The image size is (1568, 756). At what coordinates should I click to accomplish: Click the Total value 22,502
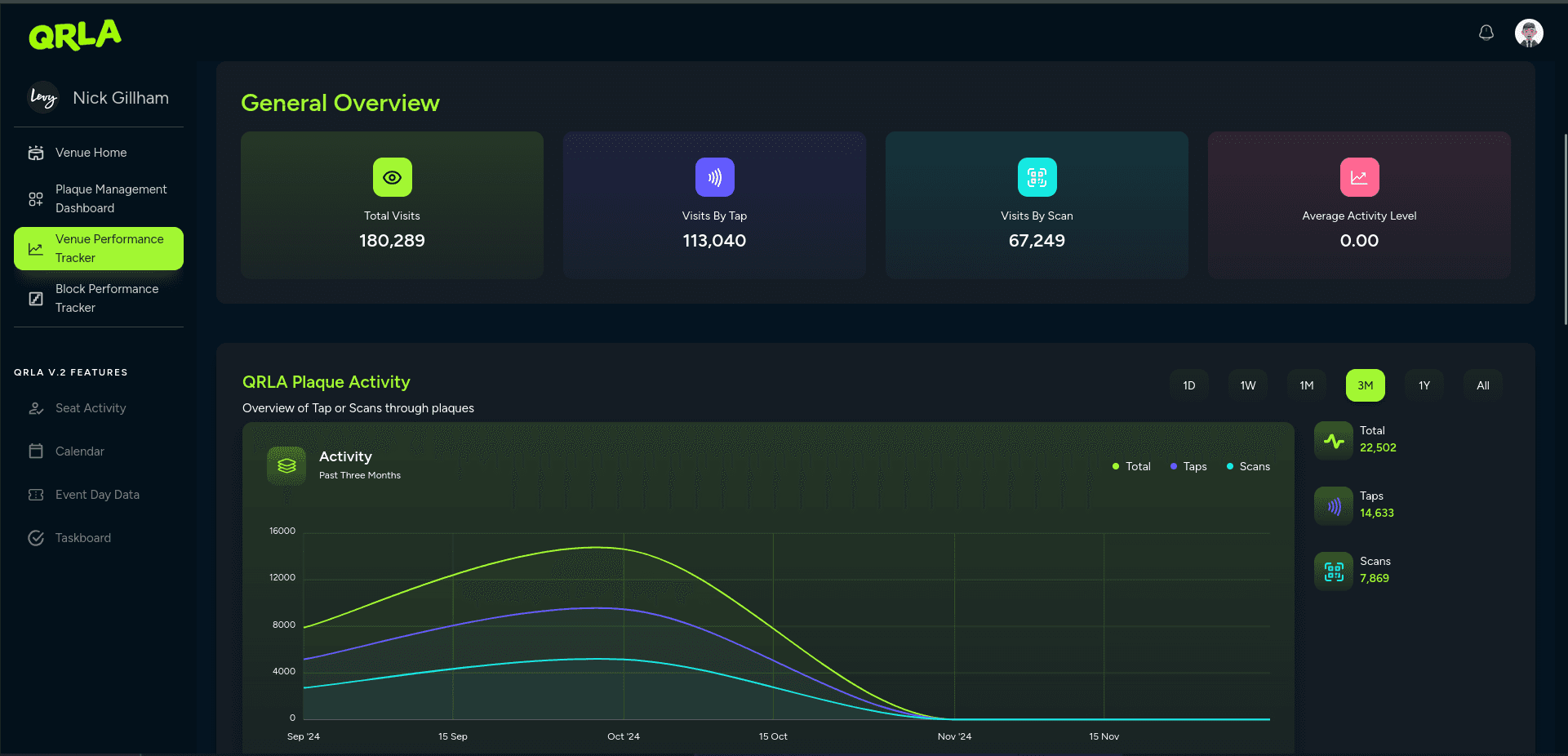point(1378,447)
